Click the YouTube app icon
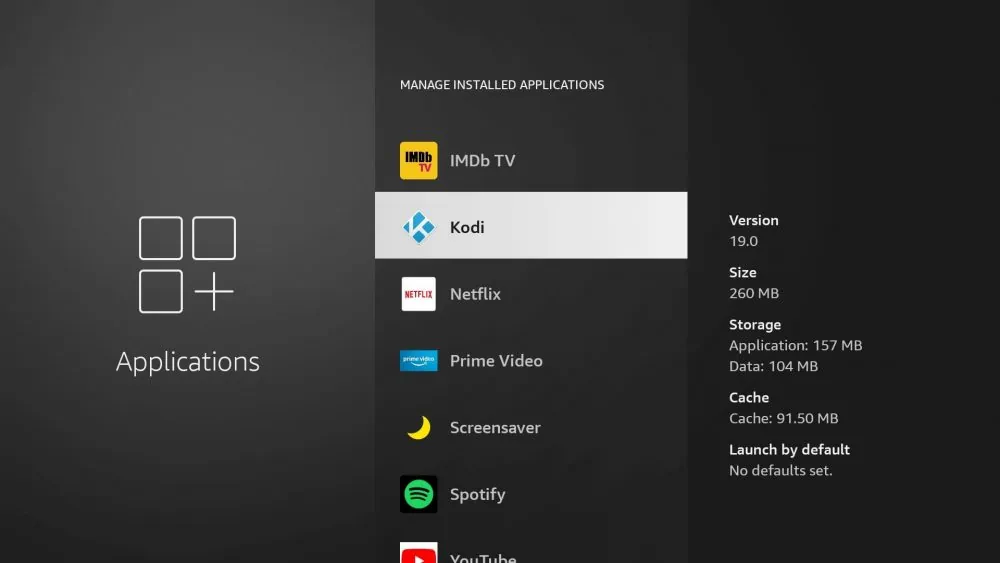 click(418, 553)
